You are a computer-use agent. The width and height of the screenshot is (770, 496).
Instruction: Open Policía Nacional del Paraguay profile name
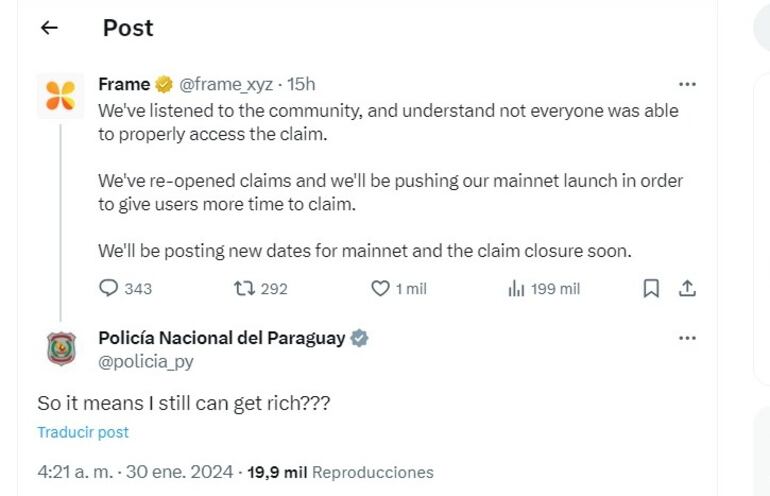click(221, 338)
